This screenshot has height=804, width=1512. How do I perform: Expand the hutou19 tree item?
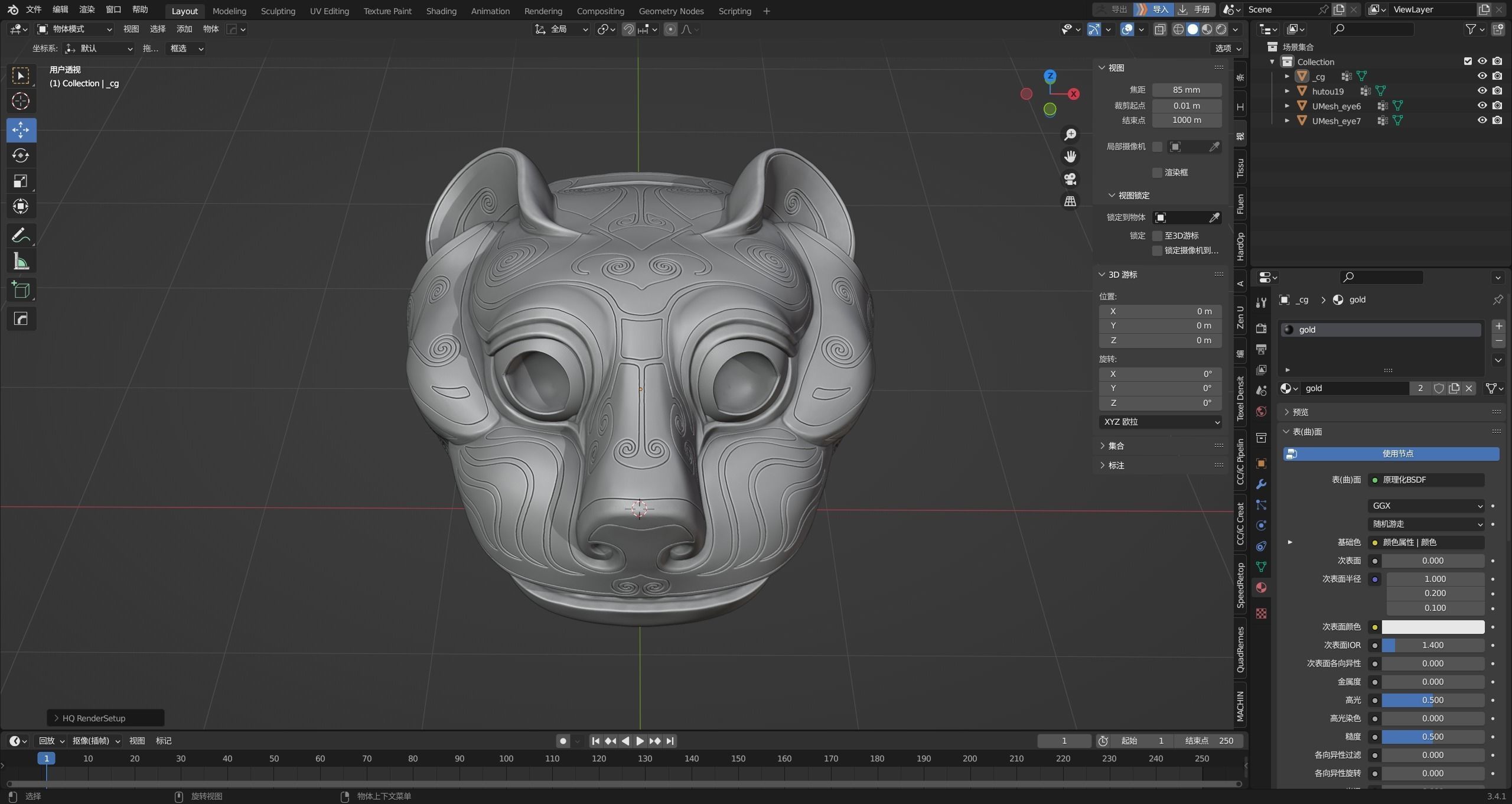click(x=1287, y=91)
